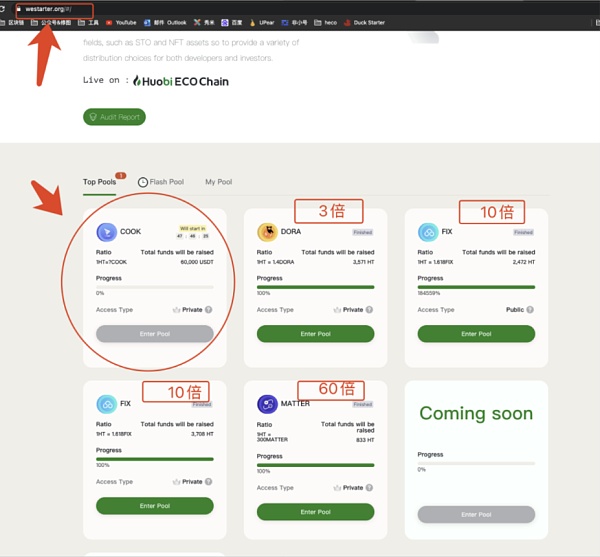
Task: Click the Finished badge on DORA card
Action: pyautogui.click(x=362, y=232)
